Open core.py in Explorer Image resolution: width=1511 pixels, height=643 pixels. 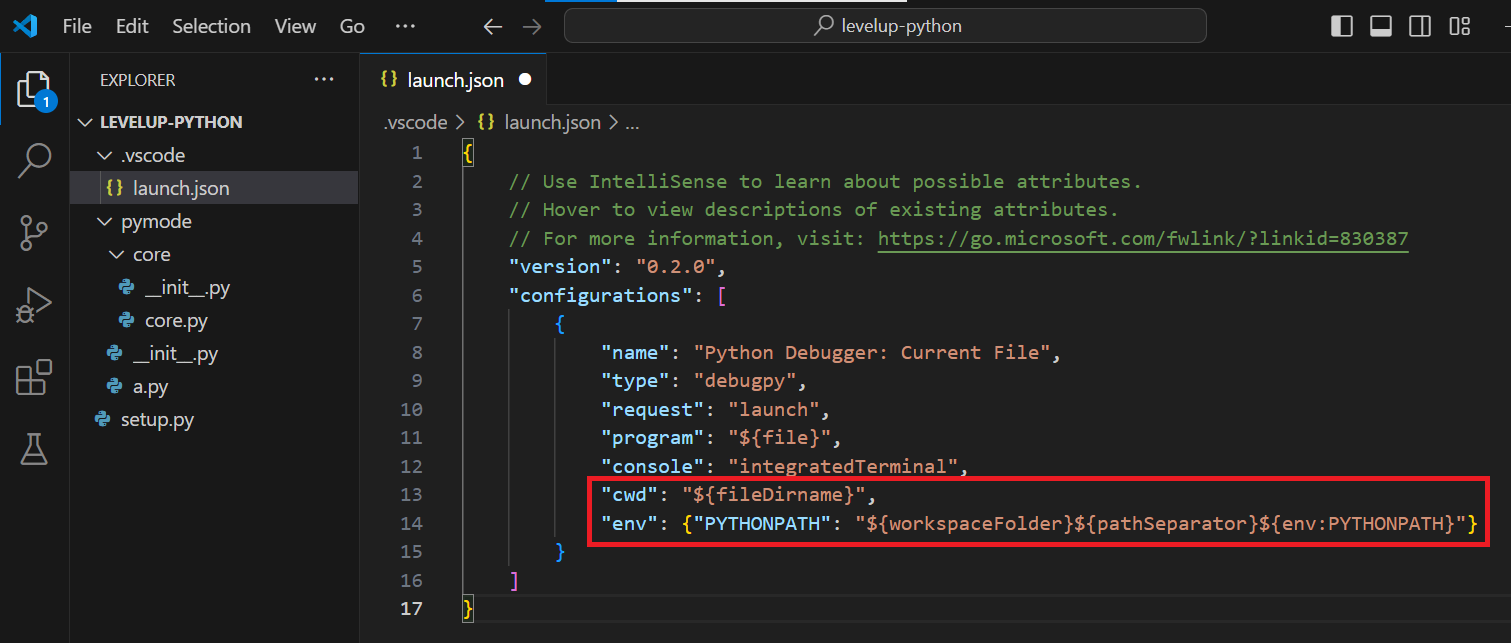coord(213,321)
